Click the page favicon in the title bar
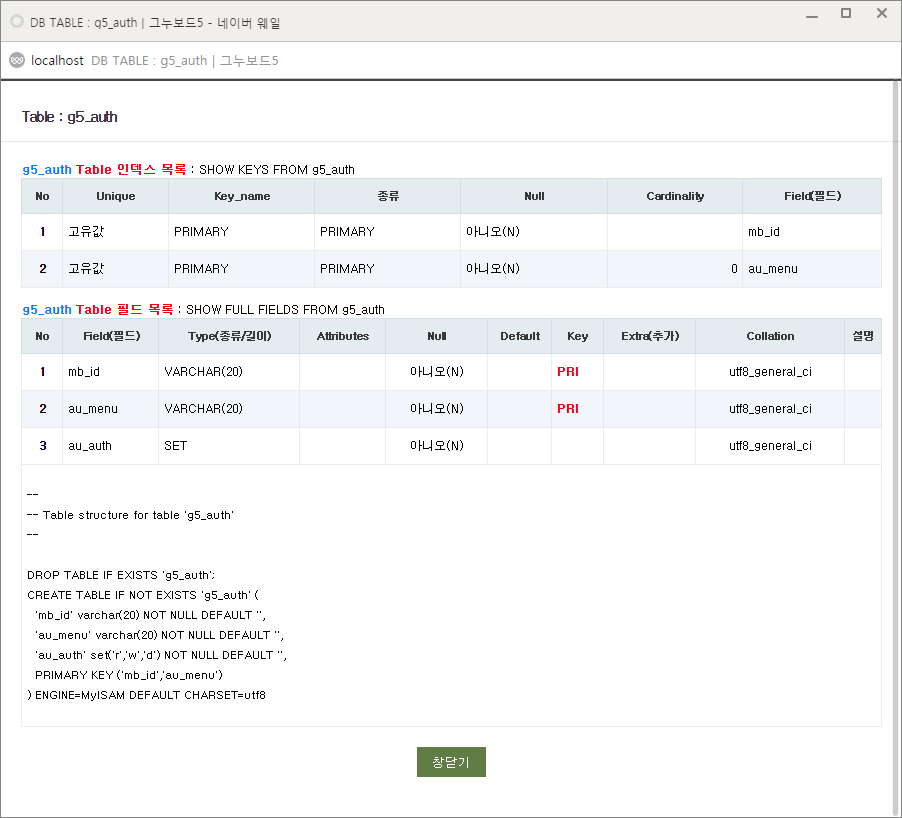902x818 pixels. (16, 21)
